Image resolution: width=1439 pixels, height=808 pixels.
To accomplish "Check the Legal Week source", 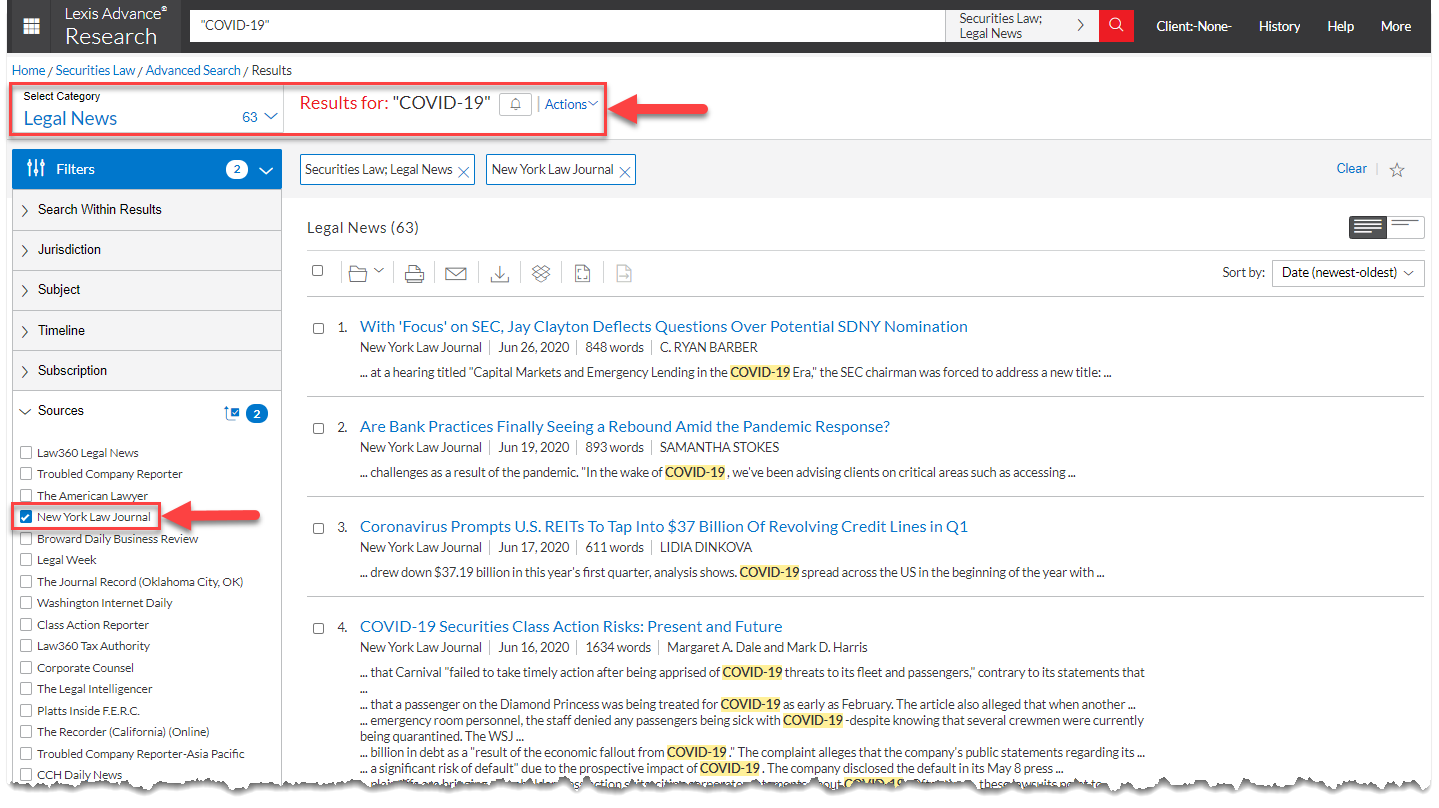I will click(x=26, y=560).
